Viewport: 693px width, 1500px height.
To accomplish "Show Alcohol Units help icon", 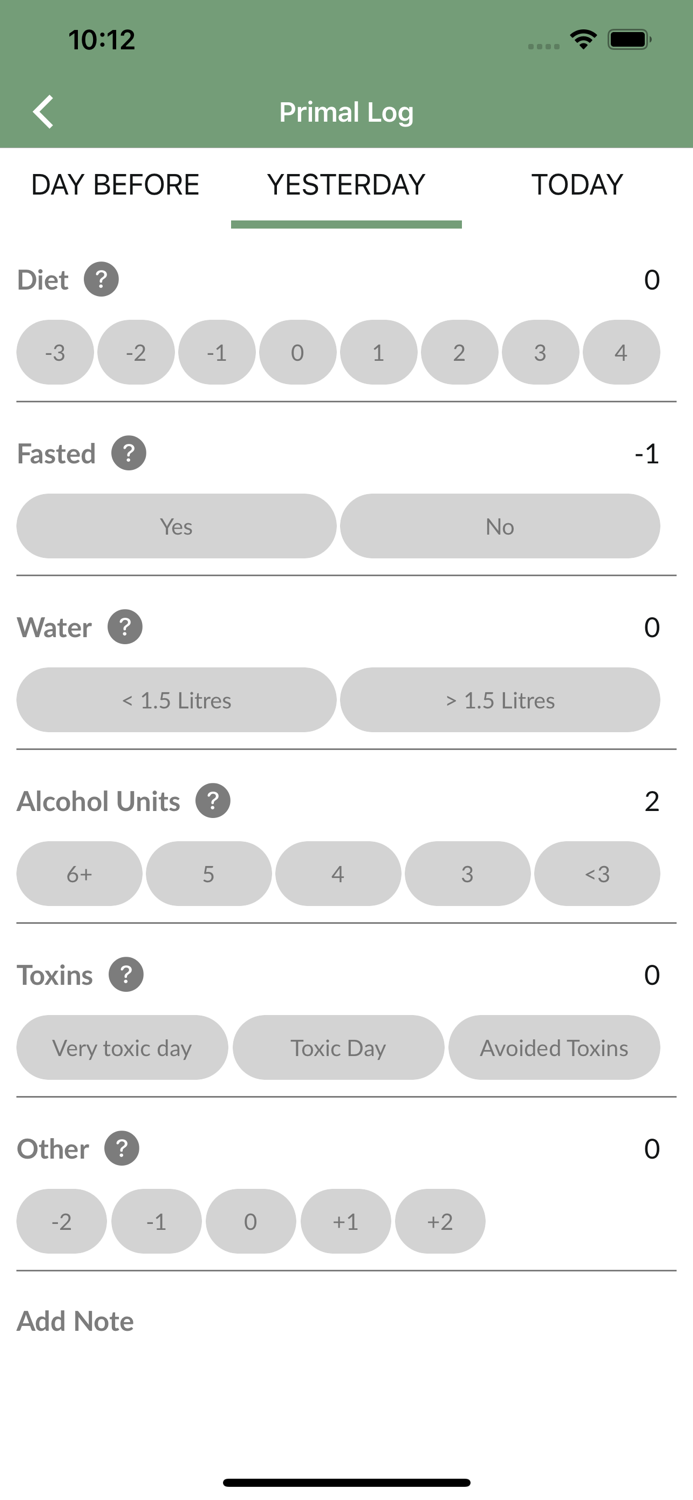I will [213, 801].
